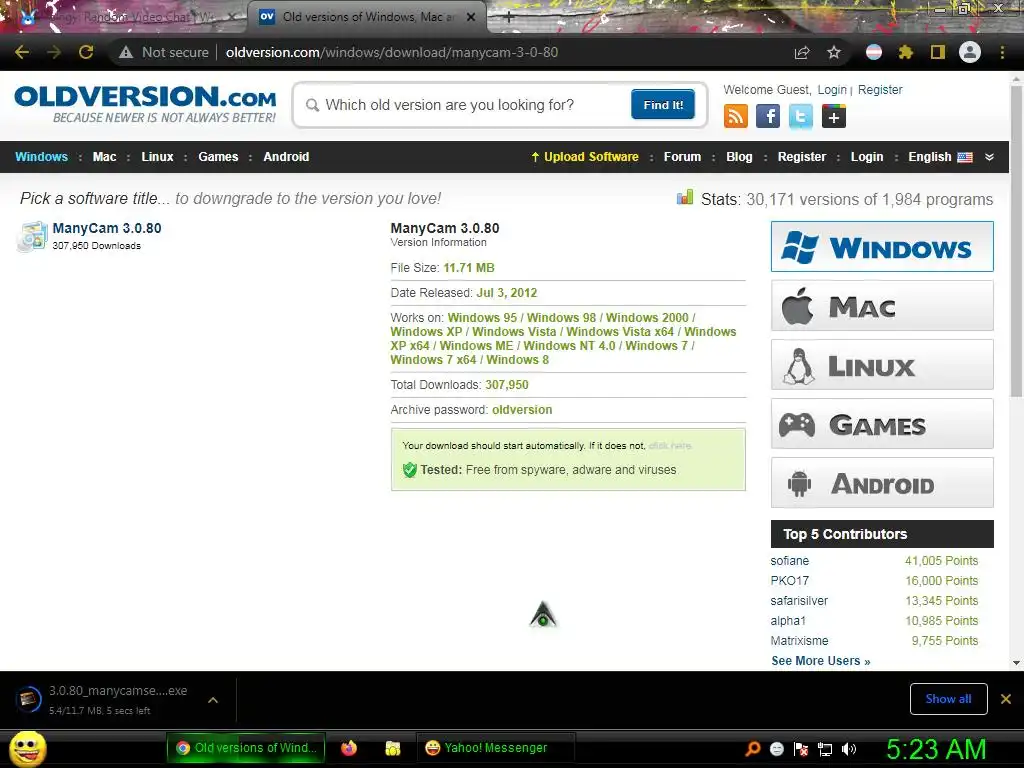The width and height of the screenshot is (1024, 768).
Task: Click the Mac category banner
Action: pos(882,306)
